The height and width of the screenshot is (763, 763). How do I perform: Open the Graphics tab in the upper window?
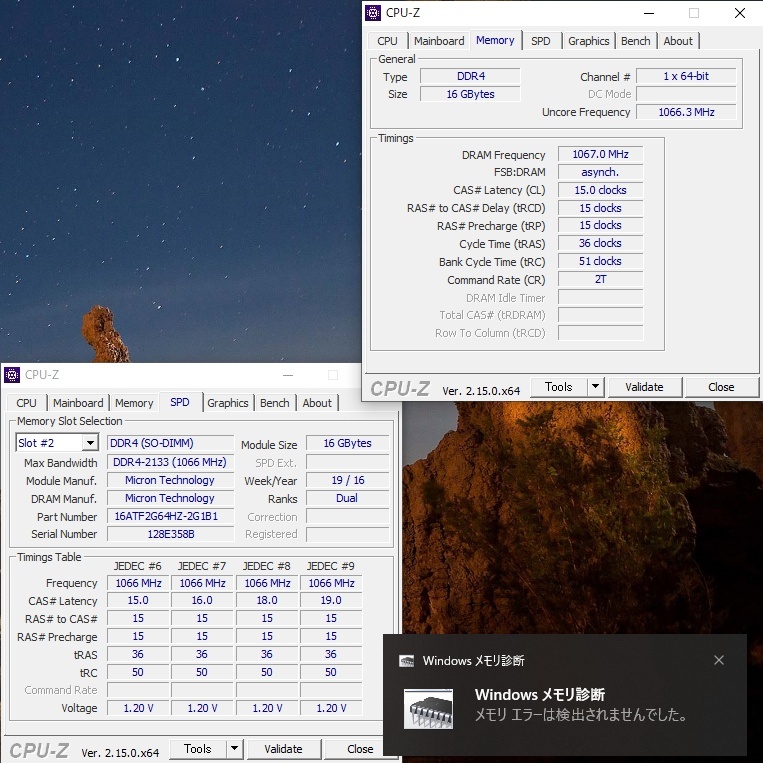(x=588, y=41)
